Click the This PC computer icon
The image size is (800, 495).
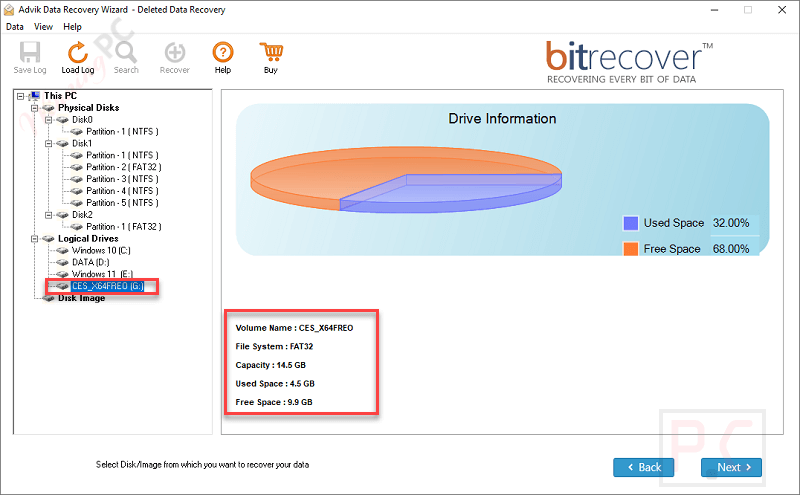[x=35, y=96]
